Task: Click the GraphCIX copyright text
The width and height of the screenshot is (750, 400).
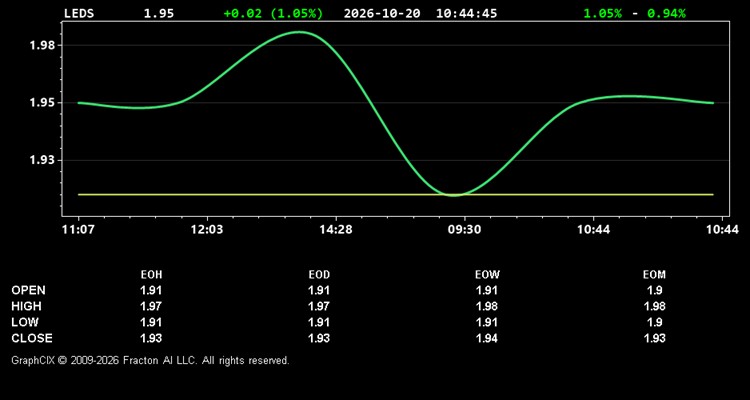Action: pyautogui.click(x=150, y=360)
